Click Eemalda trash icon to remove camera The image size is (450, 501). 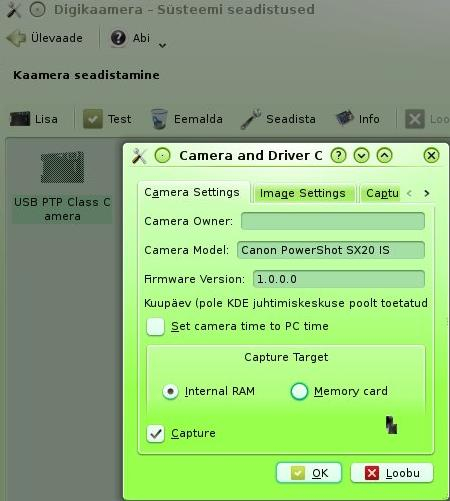[x=187, y=119]
